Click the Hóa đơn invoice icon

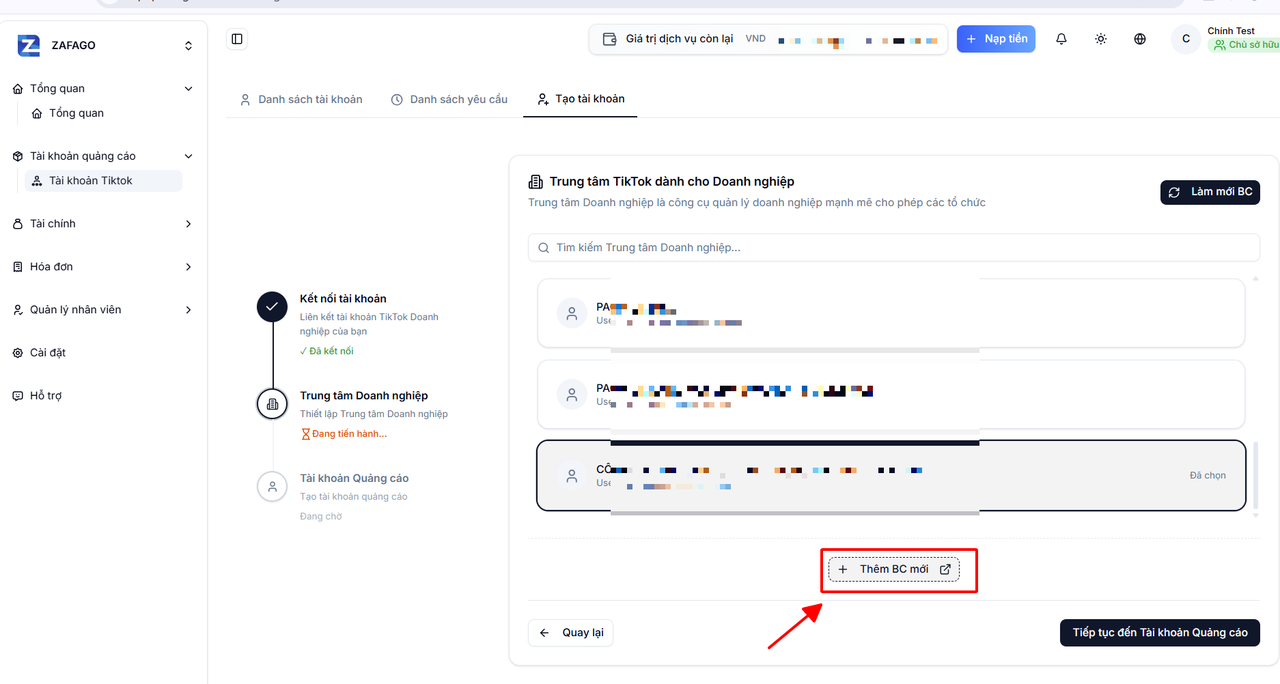click(x=18, y=267)
